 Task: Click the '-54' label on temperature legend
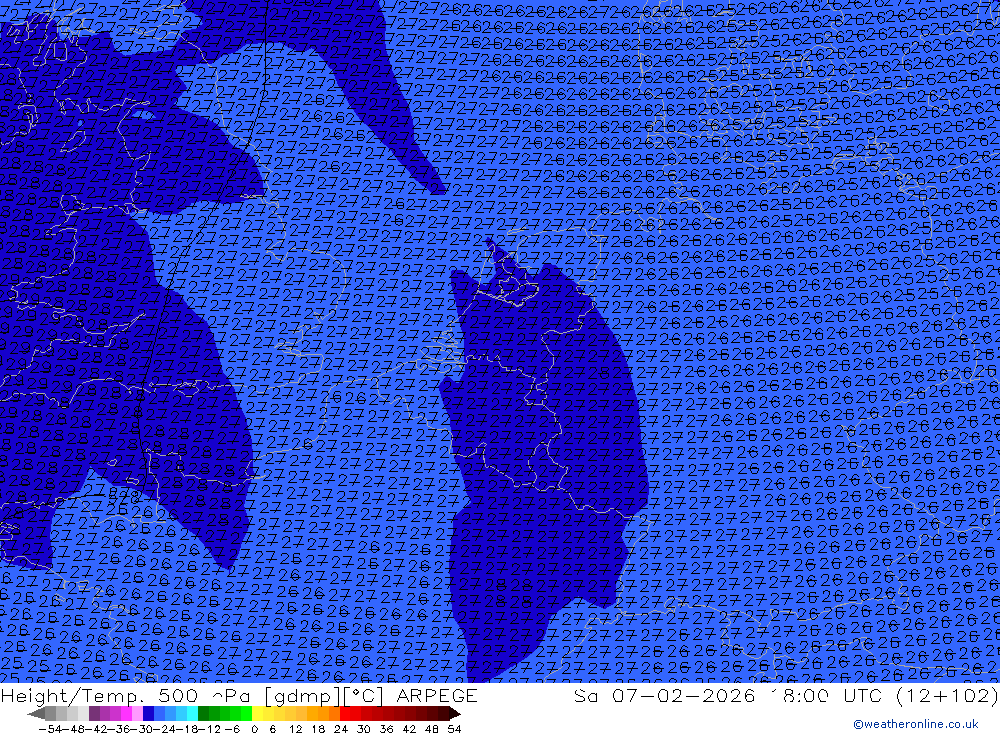51,729
